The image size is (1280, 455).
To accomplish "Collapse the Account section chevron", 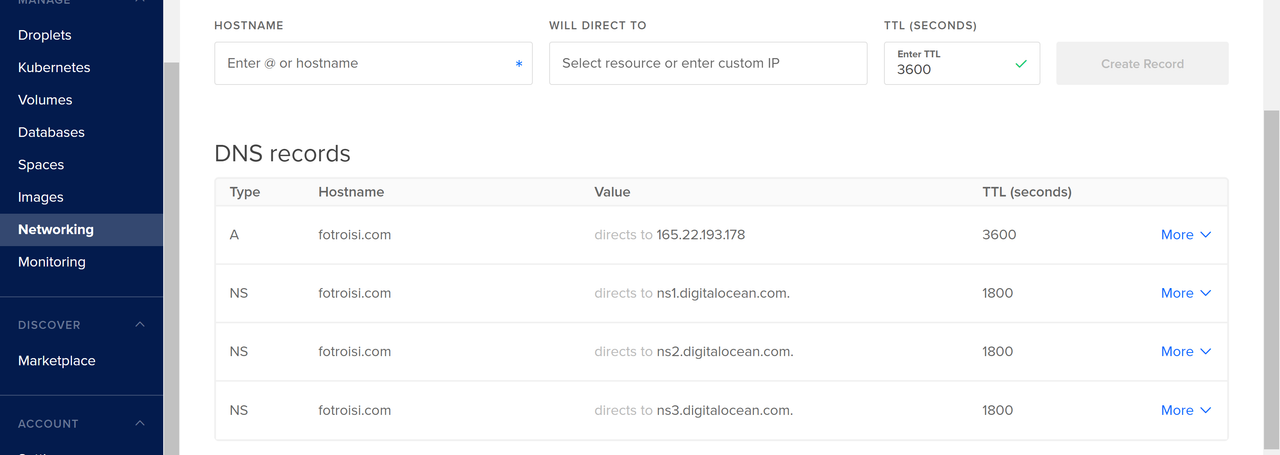I will pos(140,424).
